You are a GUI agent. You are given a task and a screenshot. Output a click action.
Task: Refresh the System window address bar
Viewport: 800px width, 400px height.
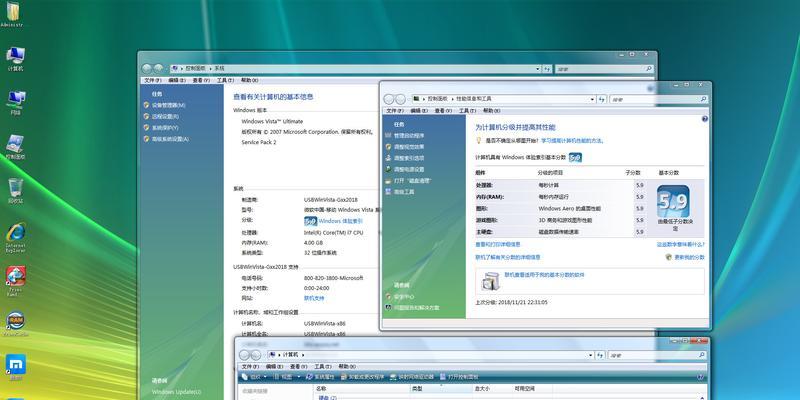pyautogui.click(x=546, y=68)
